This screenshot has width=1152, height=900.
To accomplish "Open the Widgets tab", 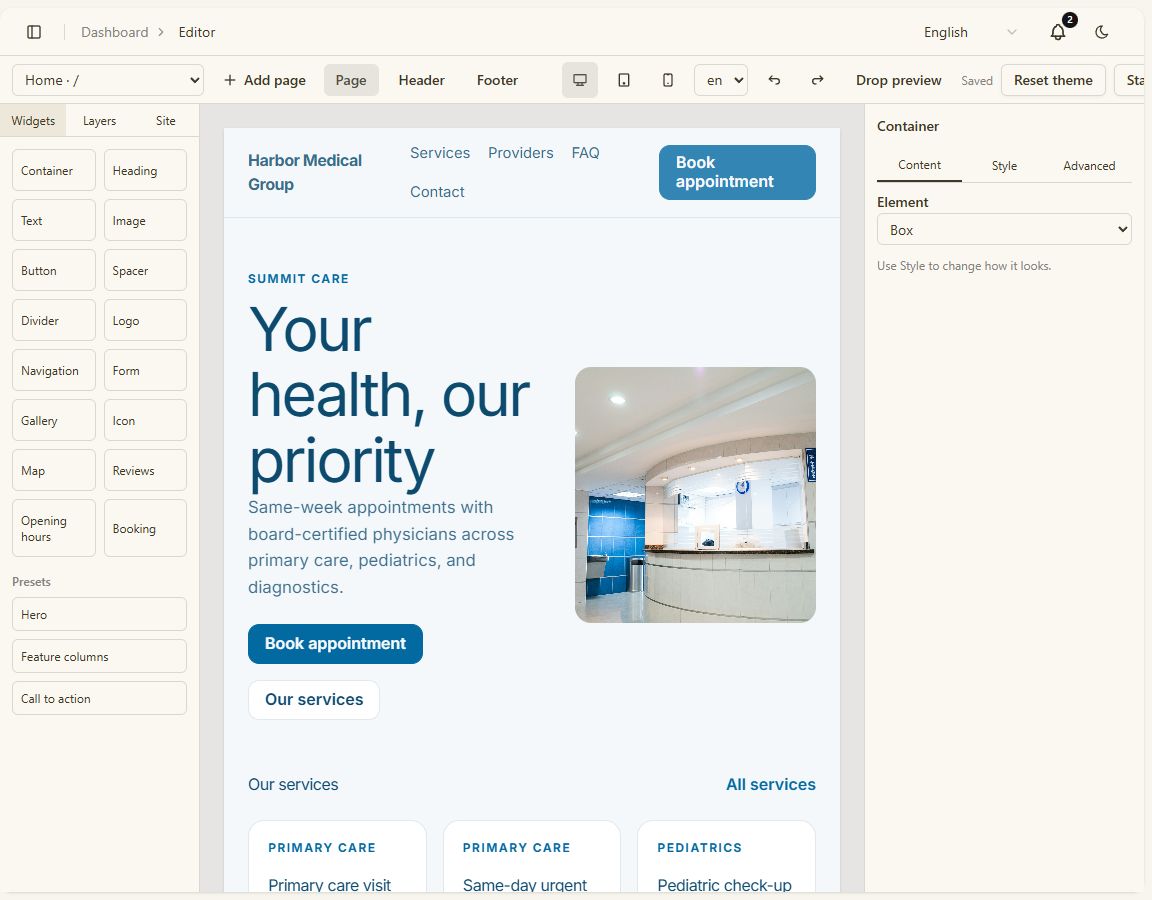I will pos(33,120).
